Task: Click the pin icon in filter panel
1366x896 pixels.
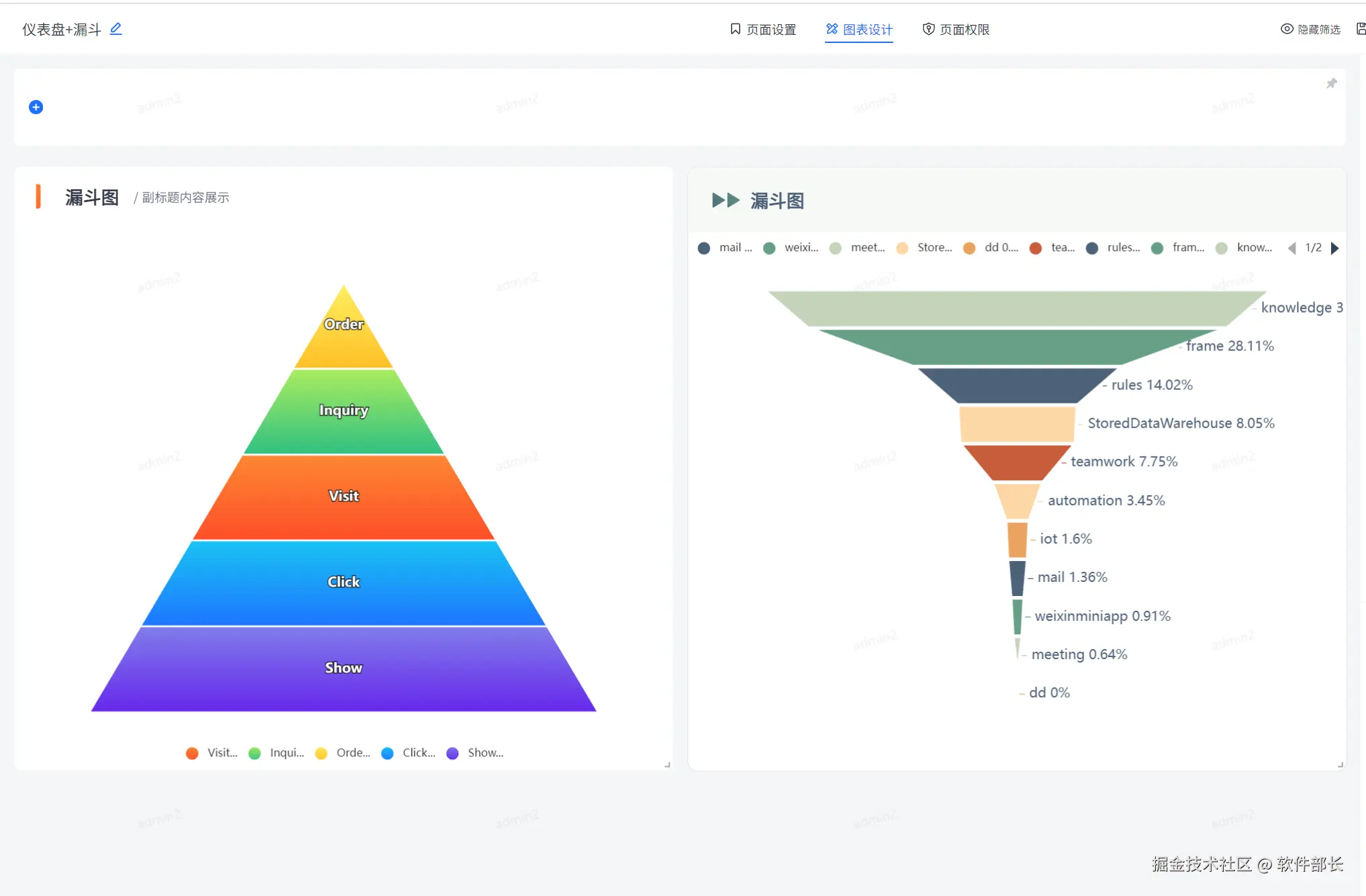Action: pos(1332,83)
